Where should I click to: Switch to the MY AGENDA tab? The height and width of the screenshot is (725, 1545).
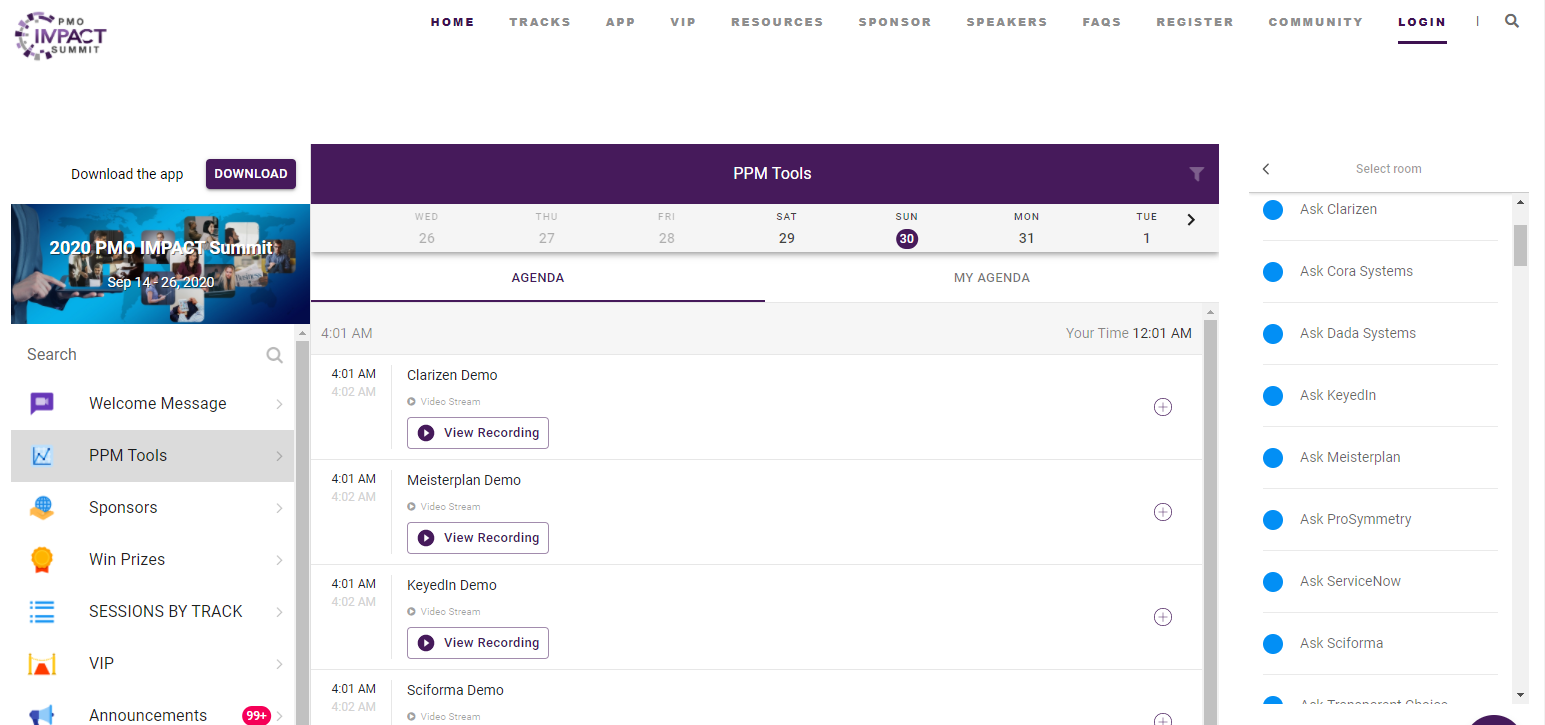tap(992, 278)
